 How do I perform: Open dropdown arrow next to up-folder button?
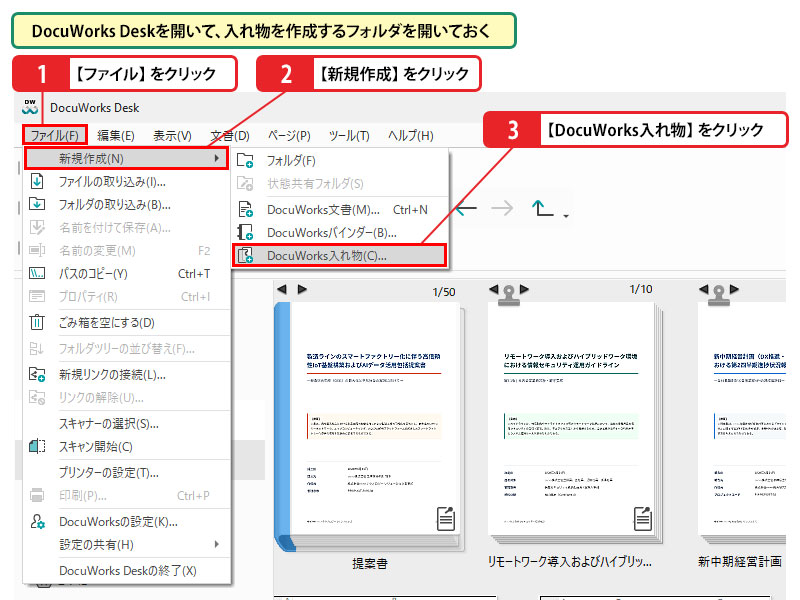click(x=566, y=216)
